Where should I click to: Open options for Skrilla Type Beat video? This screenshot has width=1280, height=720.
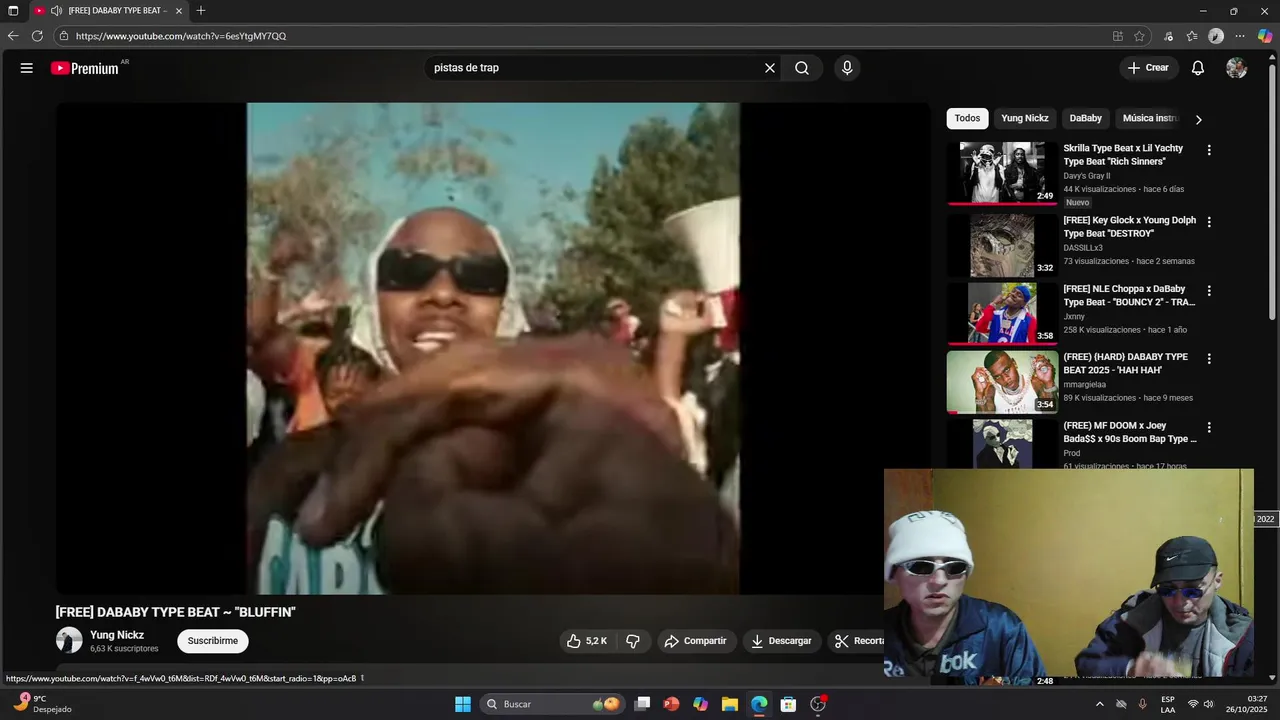[x=1209, y=150]
